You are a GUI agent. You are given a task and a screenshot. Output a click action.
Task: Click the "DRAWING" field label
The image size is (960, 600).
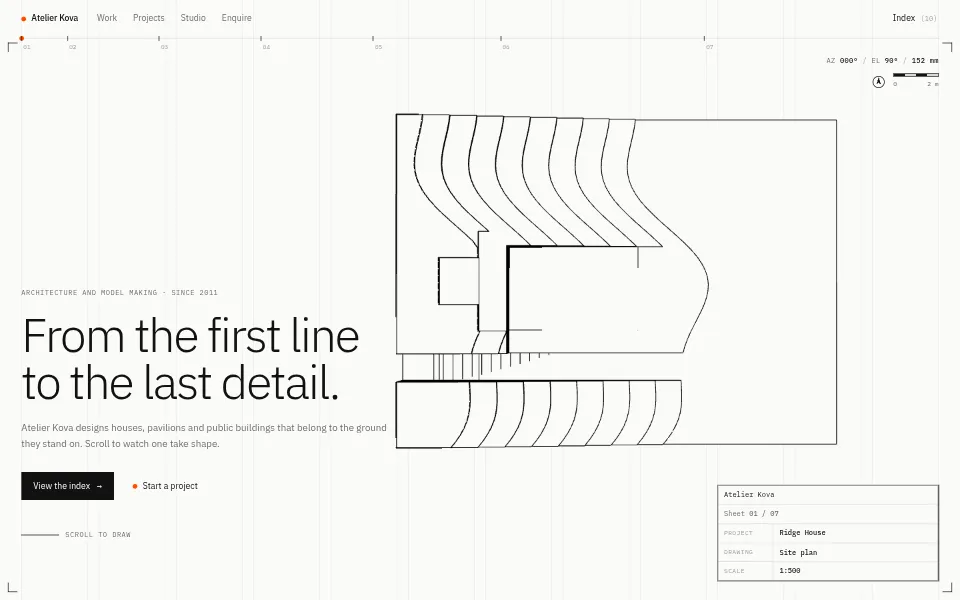point(738,552)
